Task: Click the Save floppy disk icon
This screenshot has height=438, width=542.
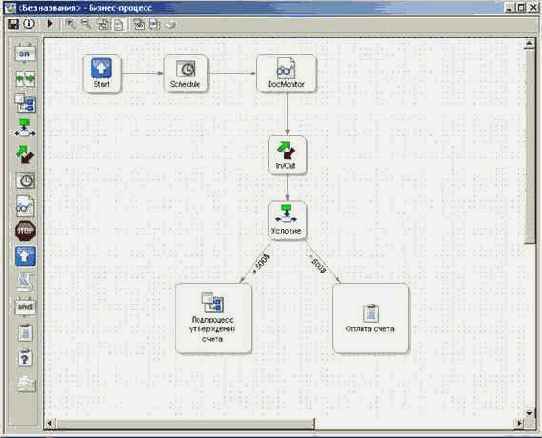Action: (13, 24)
